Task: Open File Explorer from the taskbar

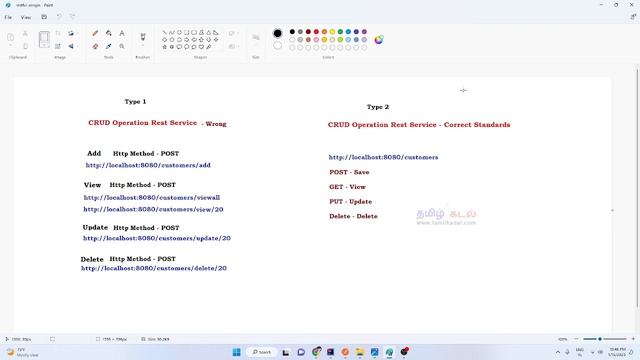Action: click(x=360, y=352)
